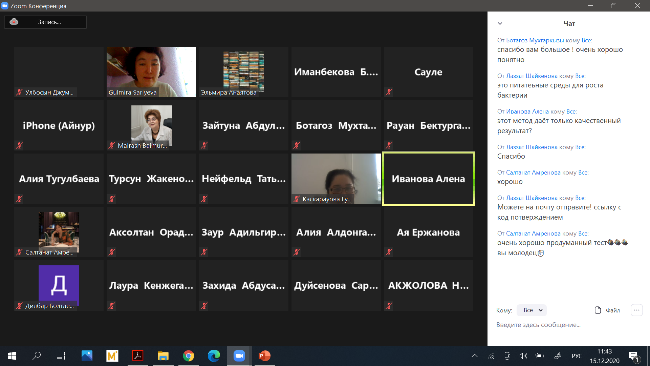Click muted mic icon on Алия Тугулбаева tile
The width and height of the screenshot is (650, 366).
coord(19,199)
